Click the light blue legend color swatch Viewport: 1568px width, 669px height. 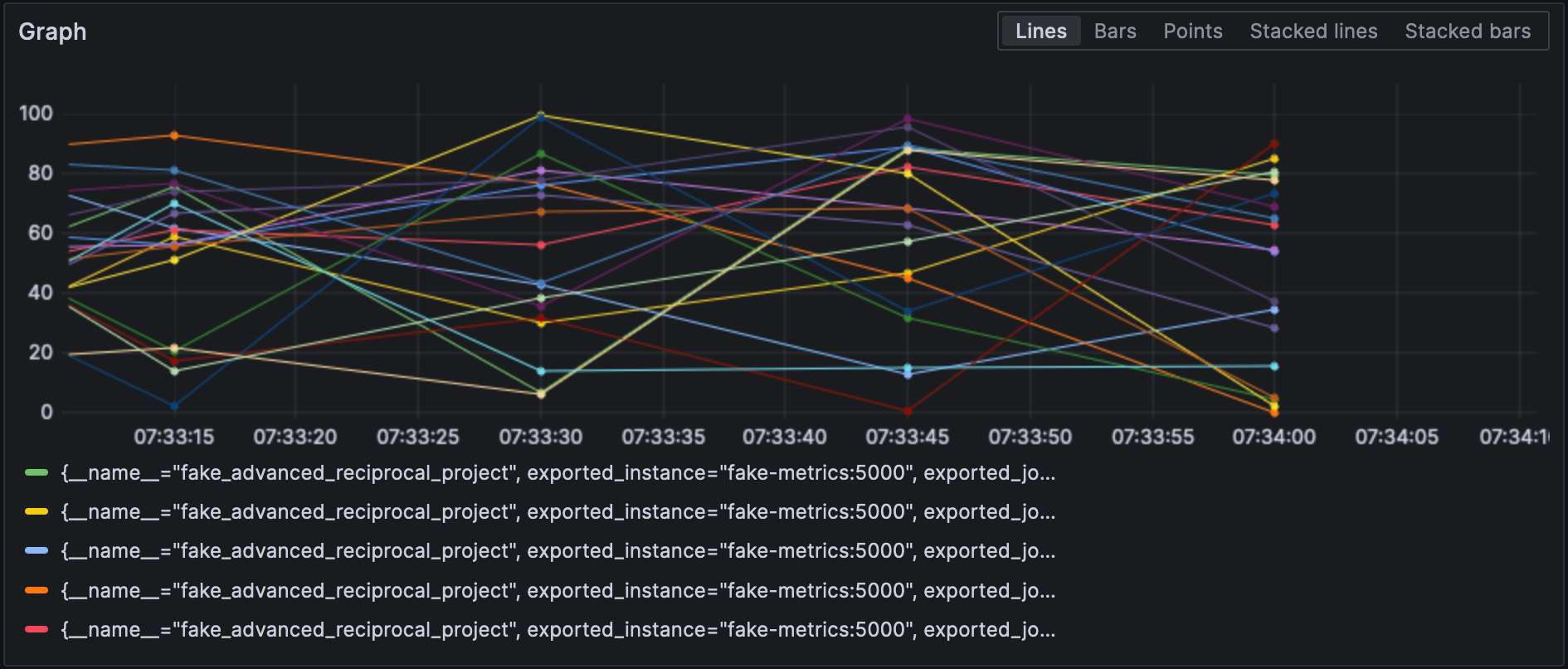click(x=37, y=551)
